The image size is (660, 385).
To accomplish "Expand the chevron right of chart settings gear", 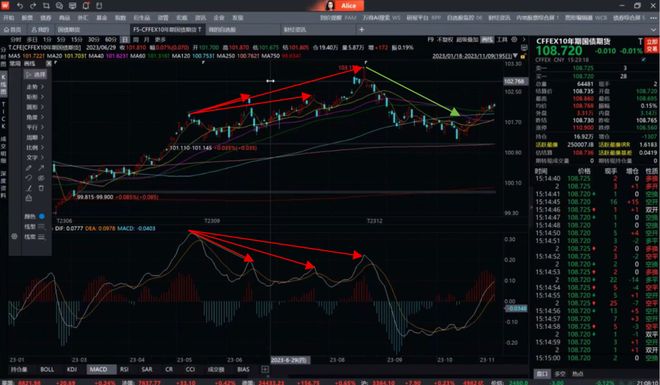I will (524, 40).
